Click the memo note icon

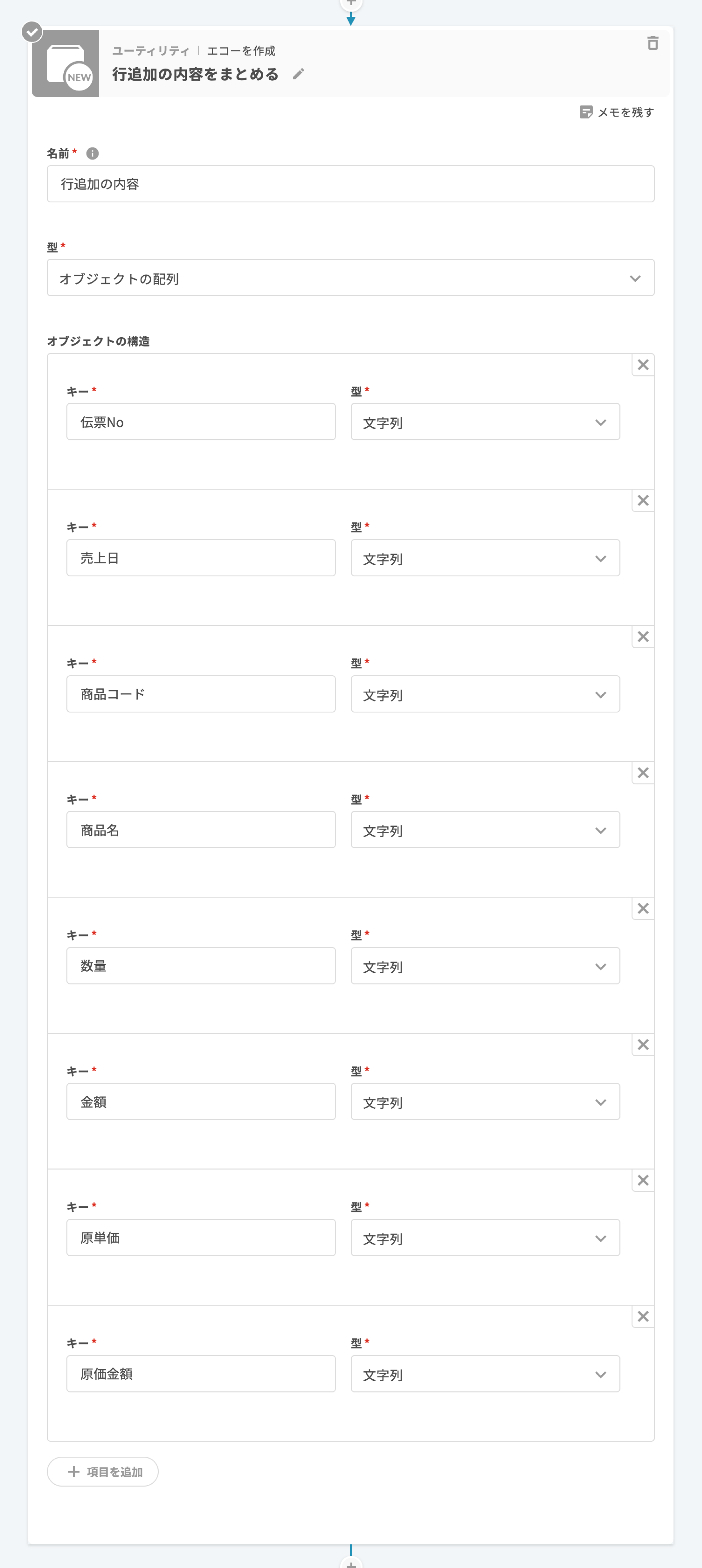click(586, 112)
